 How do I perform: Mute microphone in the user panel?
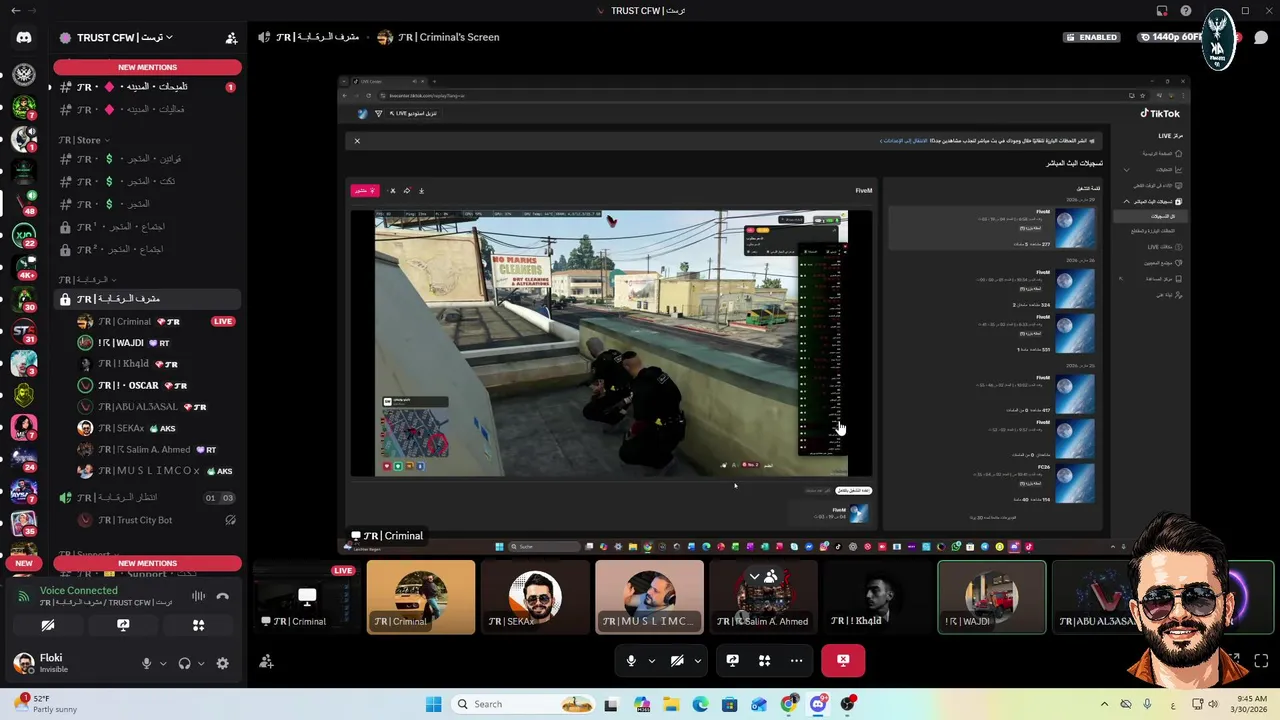tap(147, 663)
